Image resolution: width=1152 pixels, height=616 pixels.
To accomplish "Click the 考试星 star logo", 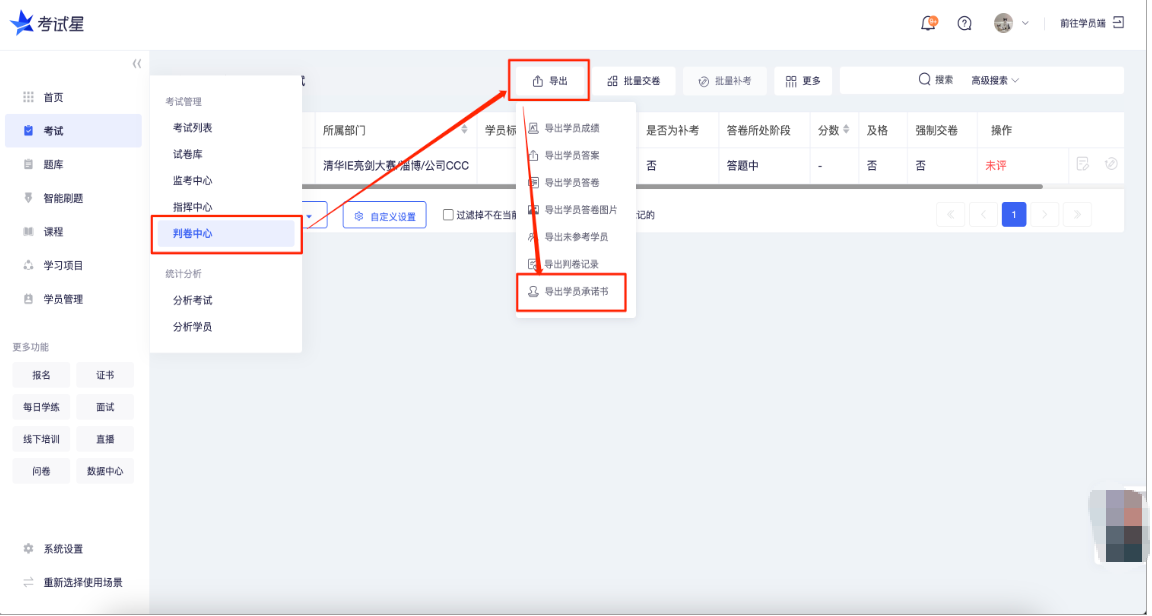I will pos(21,23).
